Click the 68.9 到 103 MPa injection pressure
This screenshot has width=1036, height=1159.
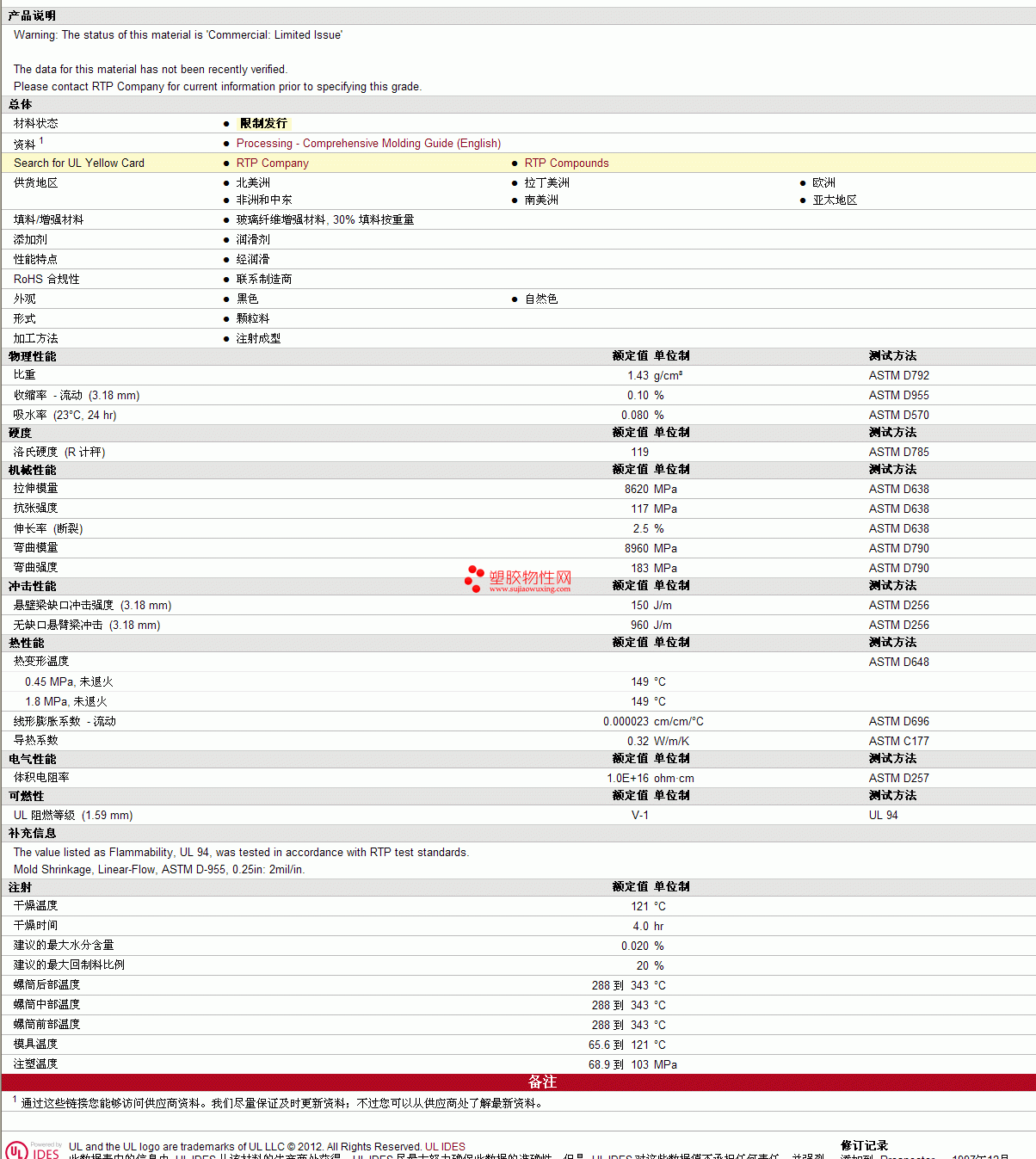click(x=632, y=1065)
